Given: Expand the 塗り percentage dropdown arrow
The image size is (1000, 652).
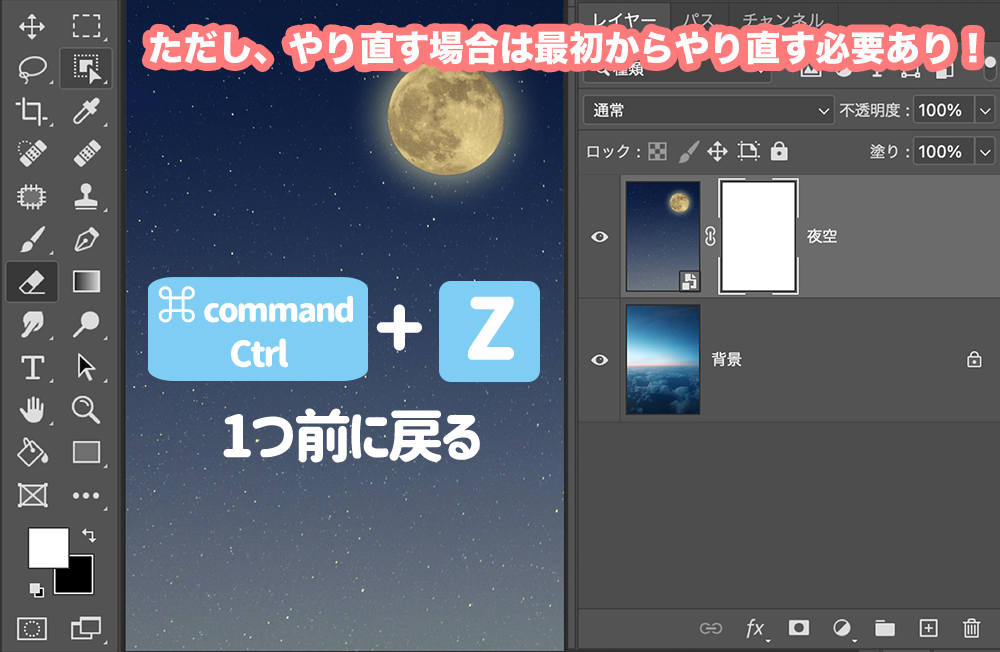Looking at the screenshot, I should point(985,152).
